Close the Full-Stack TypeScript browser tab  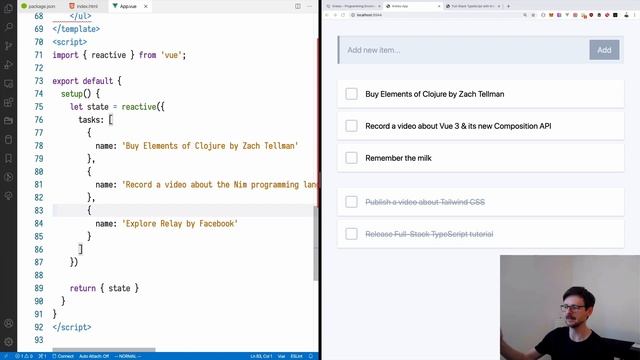pyautogui.click(x=499, y=6)
